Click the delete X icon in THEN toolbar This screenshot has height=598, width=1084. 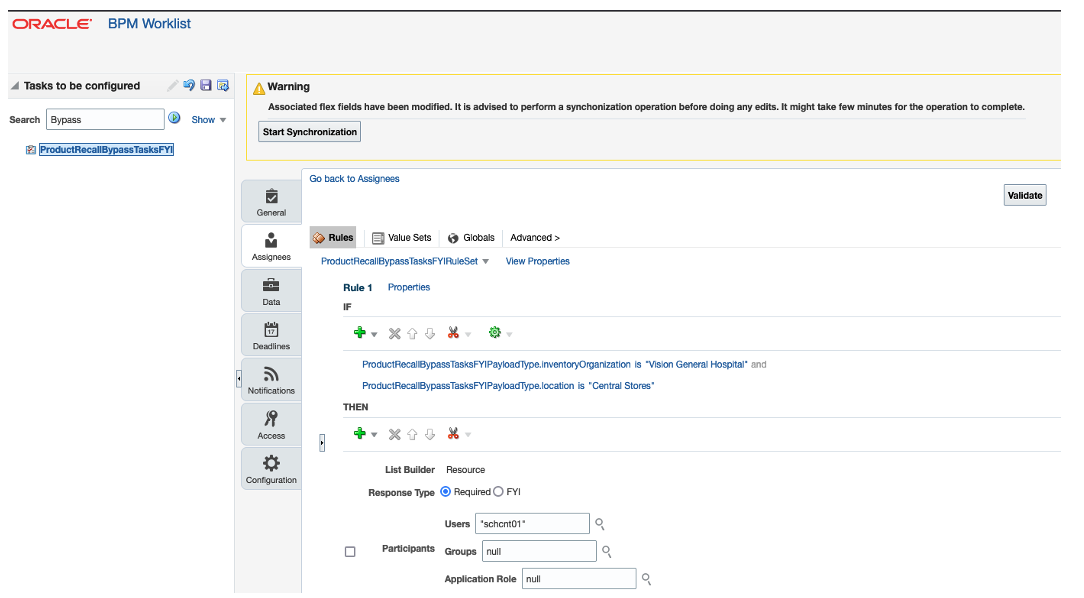(x=395, y=434)
